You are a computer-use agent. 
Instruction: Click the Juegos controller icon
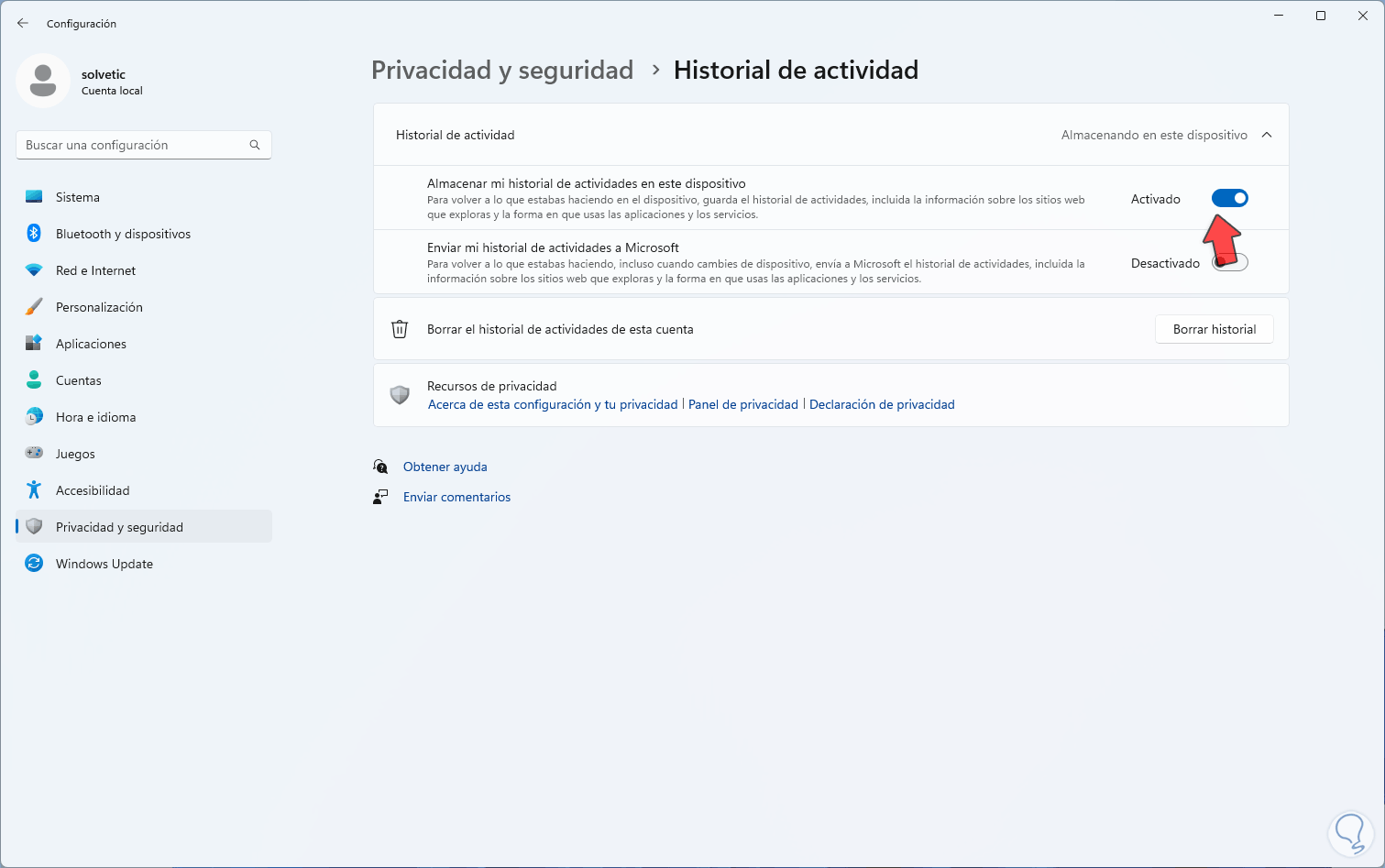point(34,454)
